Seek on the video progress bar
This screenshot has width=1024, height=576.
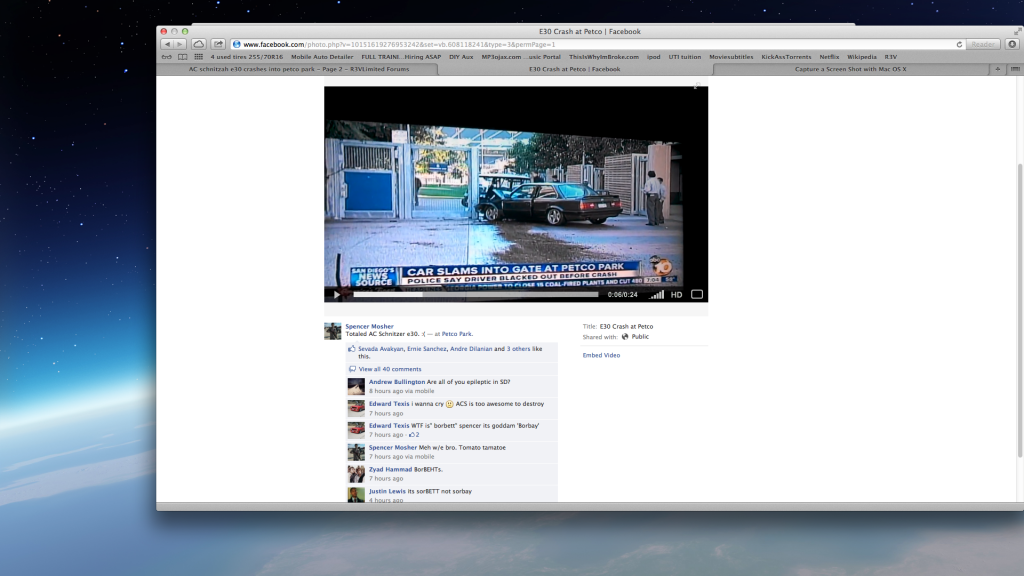click(x=475, y=295)
